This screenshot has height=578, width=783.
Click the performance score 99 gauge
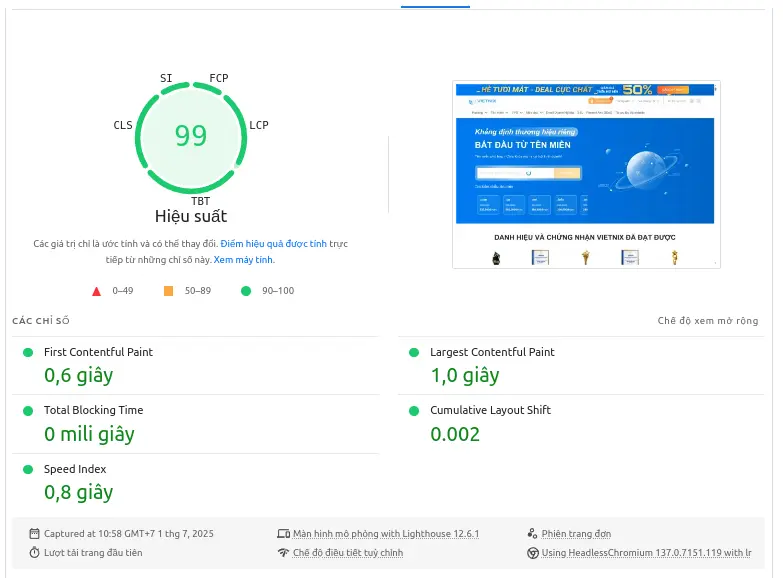click(x=191, y=135)
